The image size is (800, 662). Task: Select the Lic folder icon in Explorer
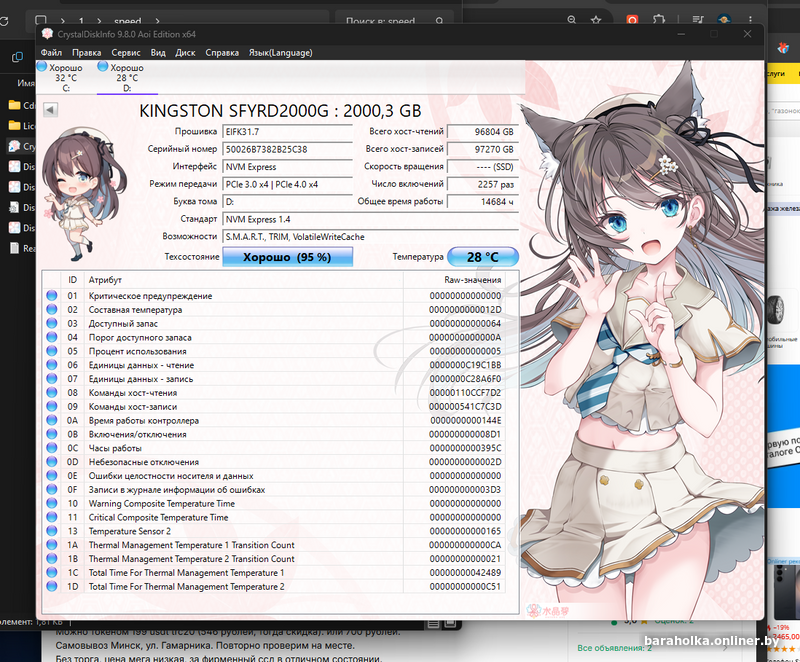14,125
